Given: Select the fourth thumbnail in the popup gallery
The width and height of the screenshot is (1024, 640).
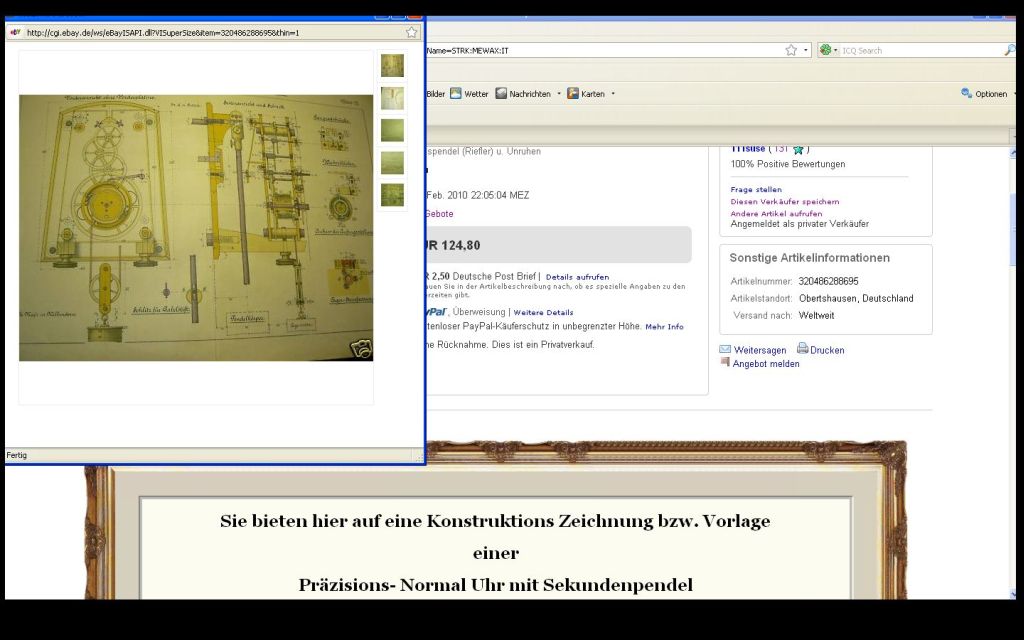Looking at the screenshot, I should (392, 163).
